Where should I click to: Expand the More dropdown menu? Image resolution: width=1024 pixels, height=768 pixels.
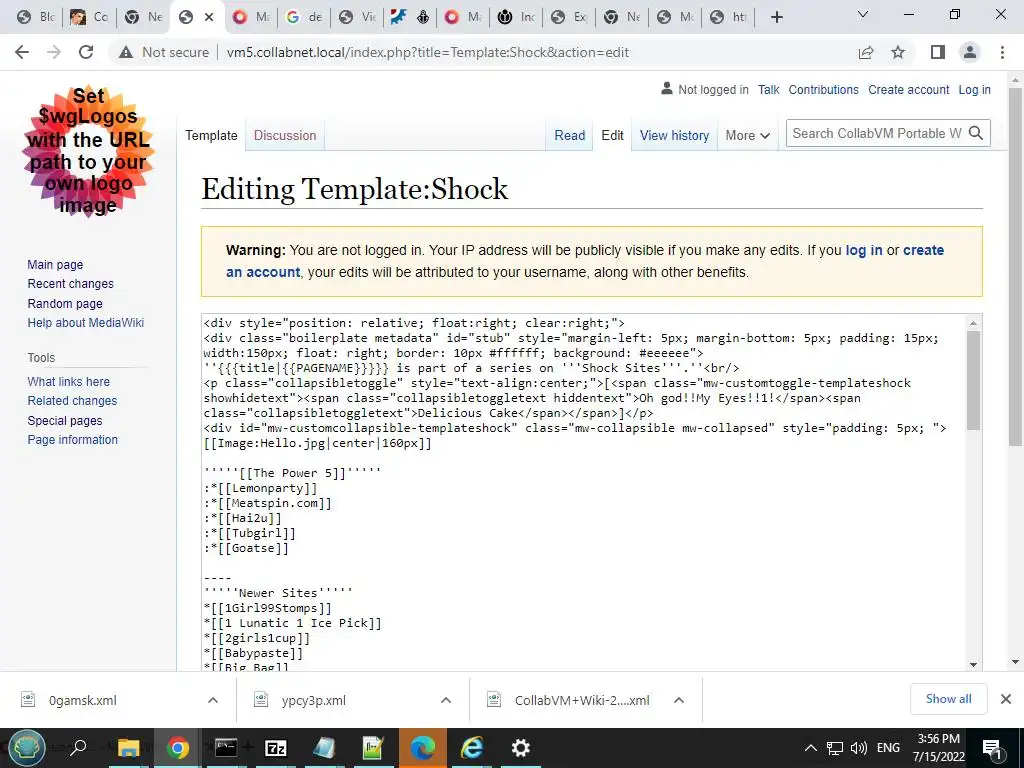coord(748,135)
